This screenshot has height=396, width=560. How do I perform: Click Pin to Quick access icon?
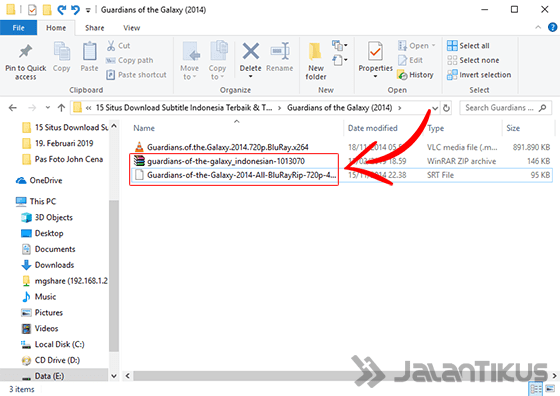click(x=25, y=52)
